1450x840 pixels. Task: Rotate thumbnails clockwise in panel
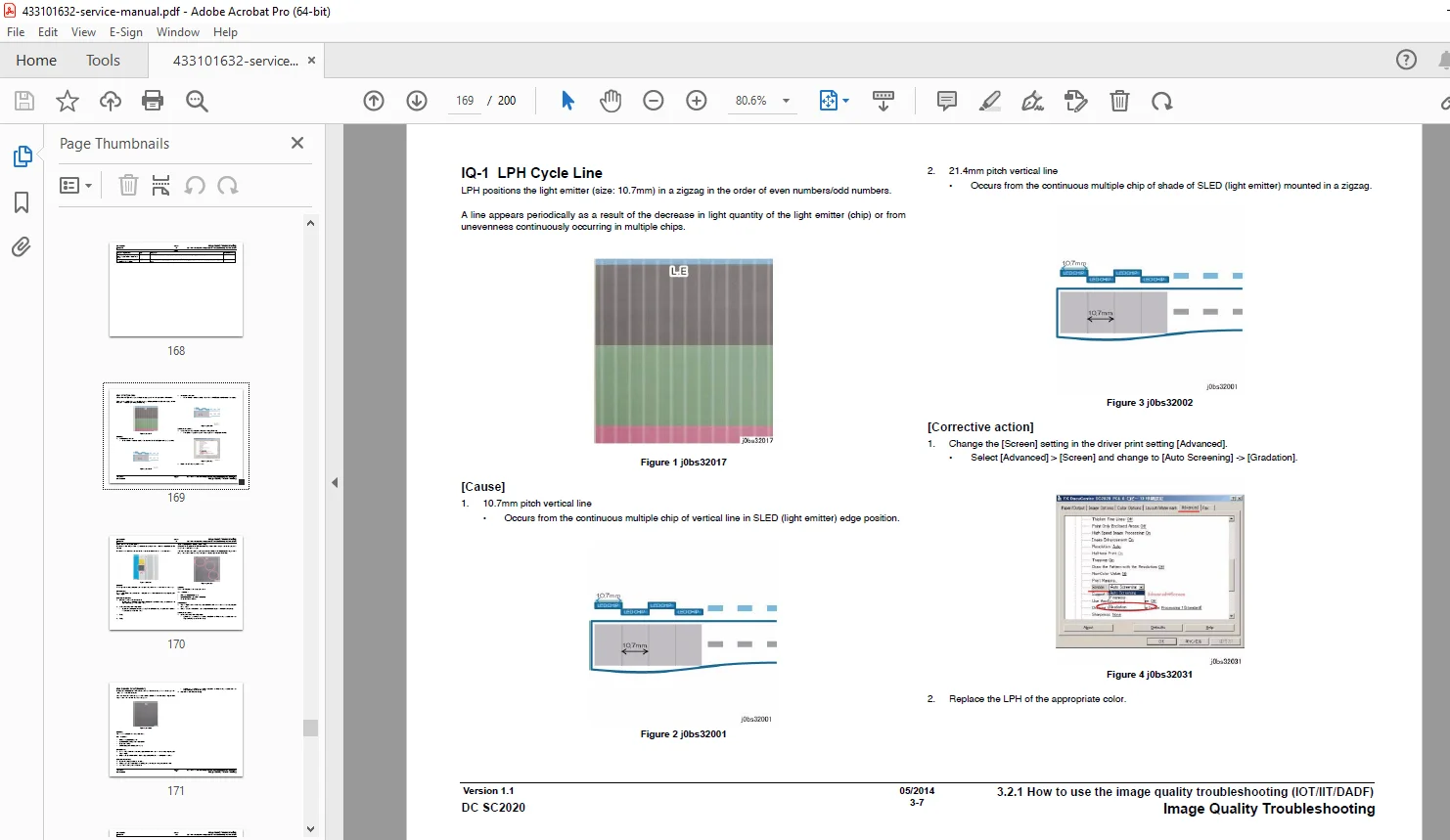(x=228, y=185)
